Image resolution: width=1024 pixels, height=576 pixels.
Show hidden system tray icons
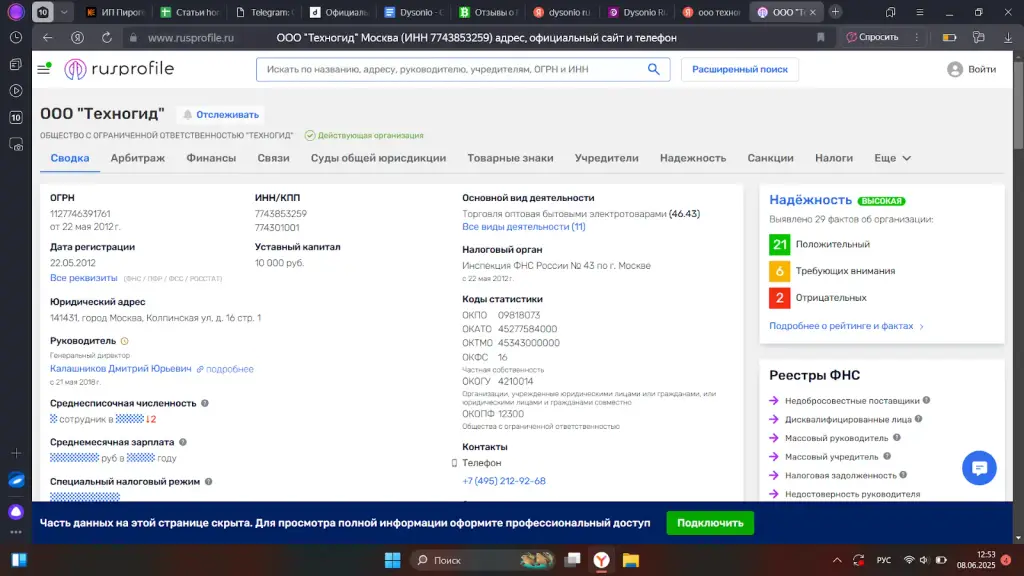point(837,560)
